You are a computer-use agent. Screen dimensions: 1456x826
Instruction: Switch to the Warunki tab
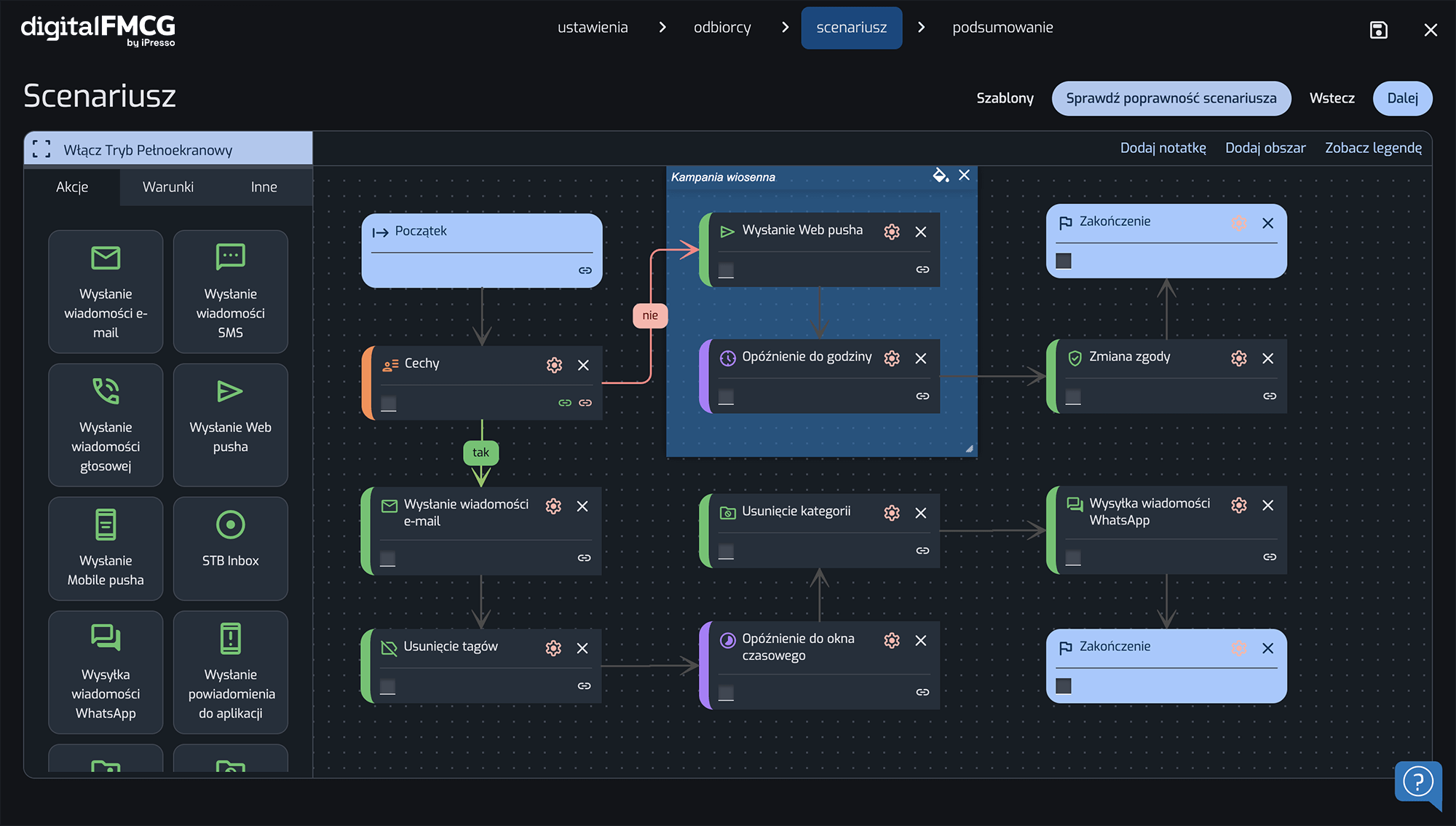[x=168, y=187]
